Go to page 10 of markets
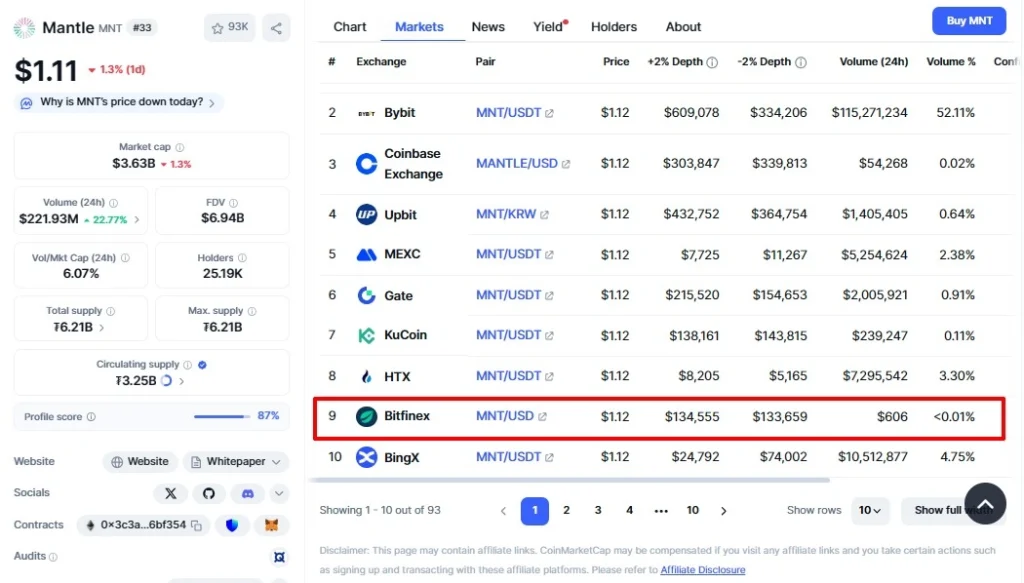 (x=692, y=511)
